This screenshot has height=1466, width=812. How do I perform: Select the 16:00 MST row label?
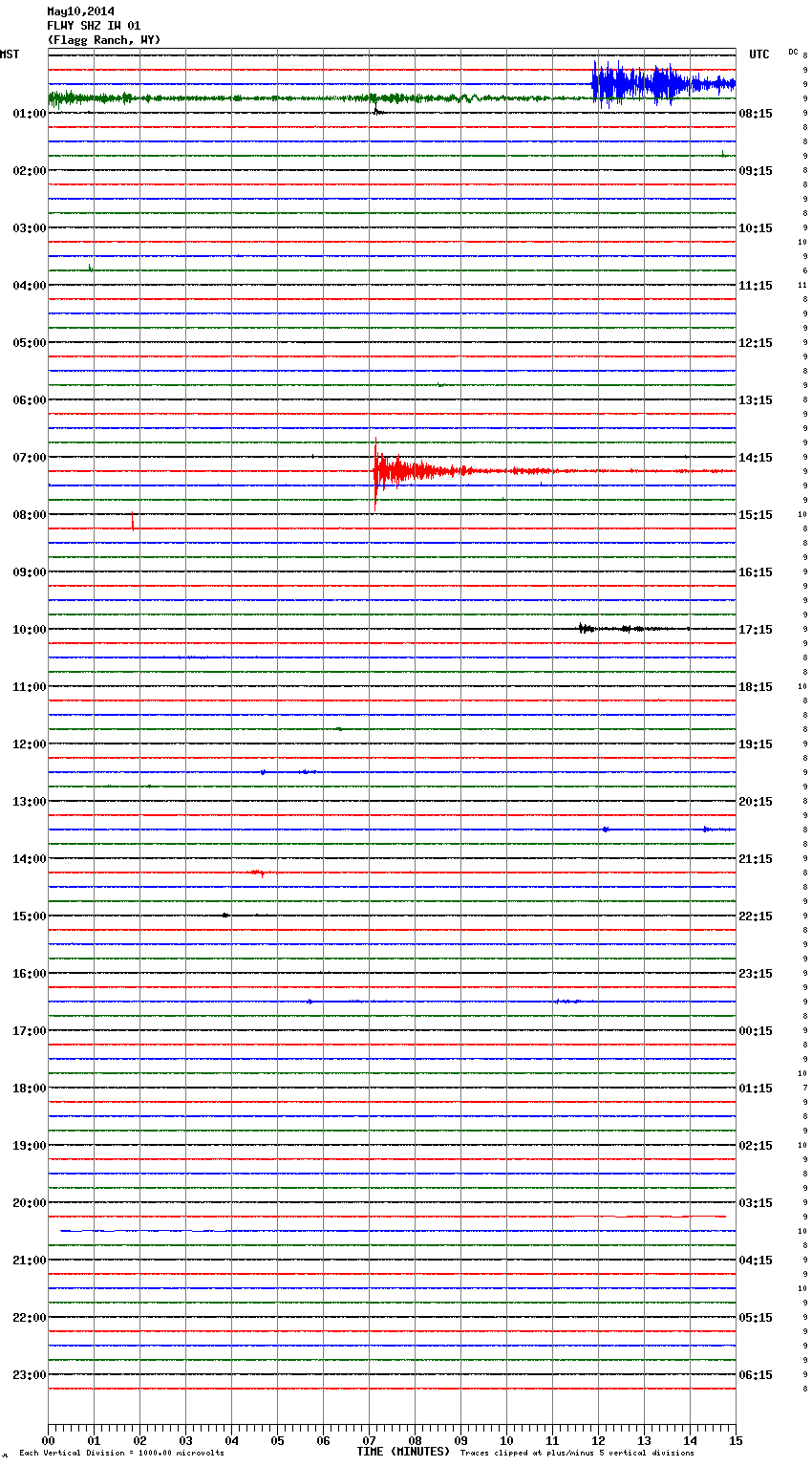[x=29, y=974]
